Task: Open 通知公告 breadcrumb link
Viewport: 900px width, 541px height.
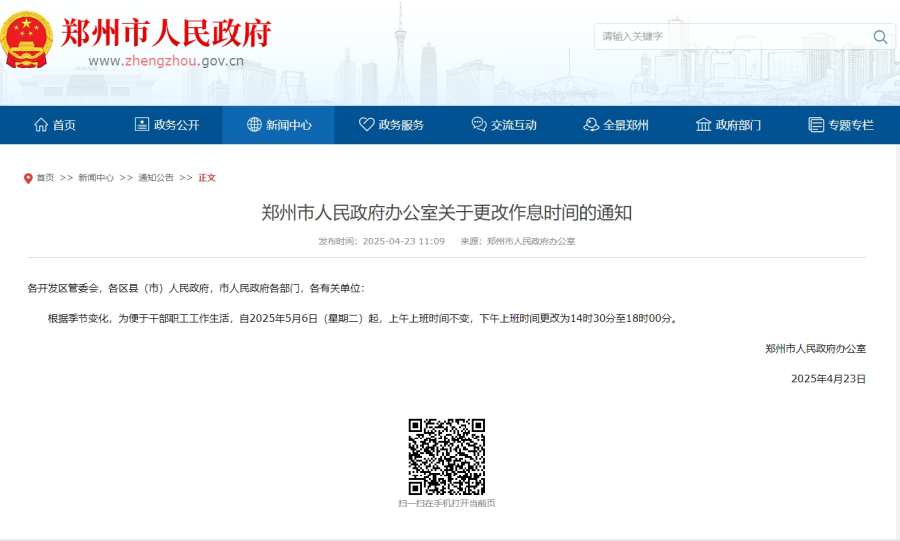Action: [156, 178]
